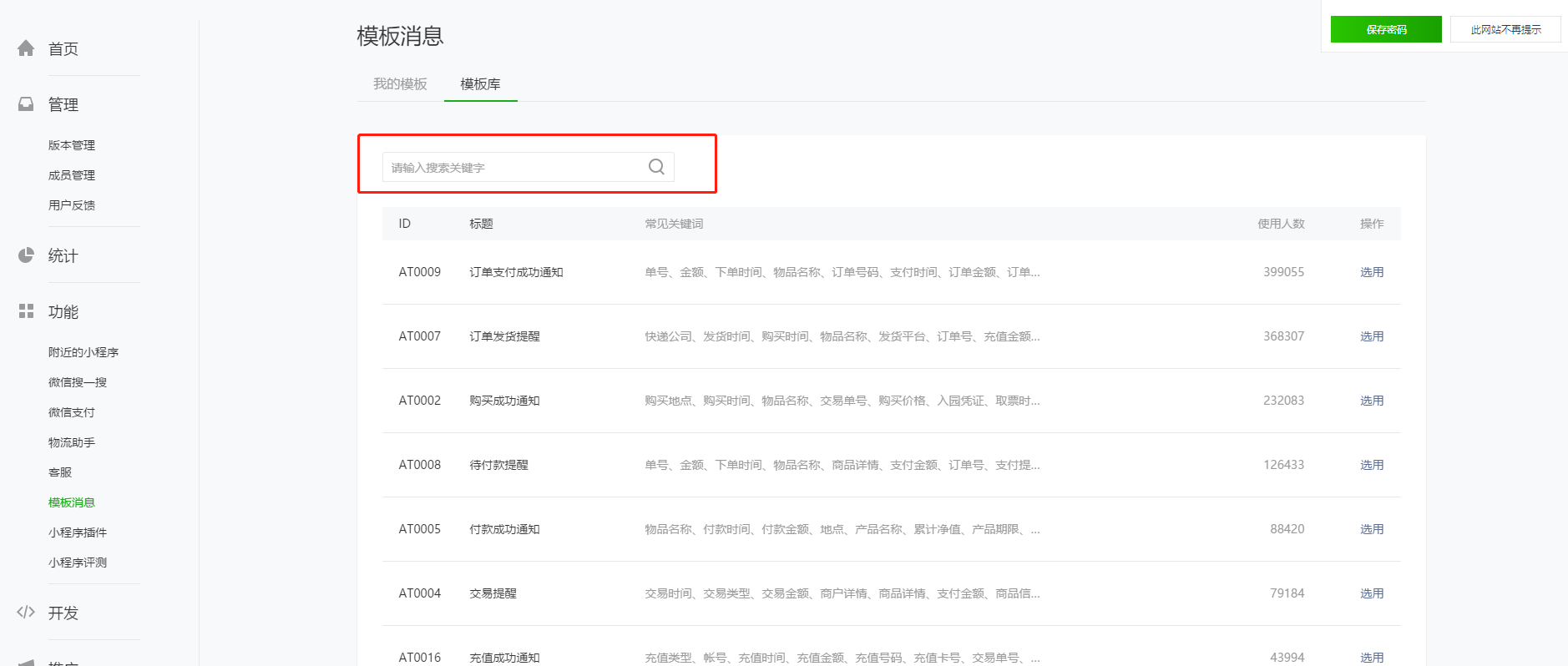This screenshot has height=666, width=1568.
Task: Go to 成员管理
Action: coord(72,175)
